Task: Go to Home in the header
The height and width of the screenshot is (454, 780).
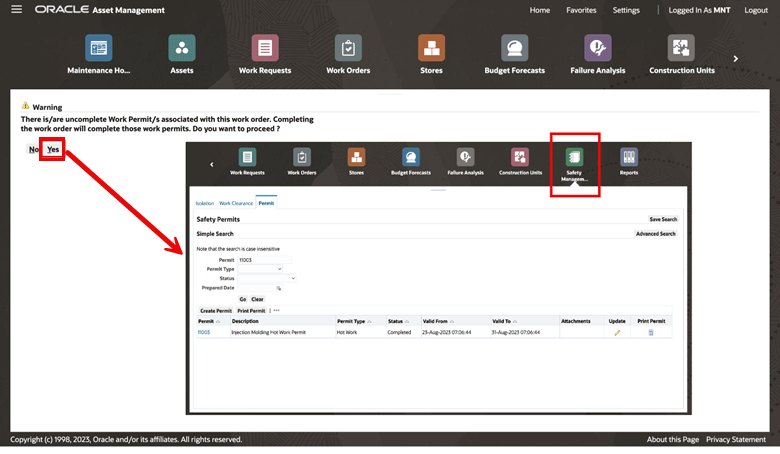Action: tap(540, 10)
